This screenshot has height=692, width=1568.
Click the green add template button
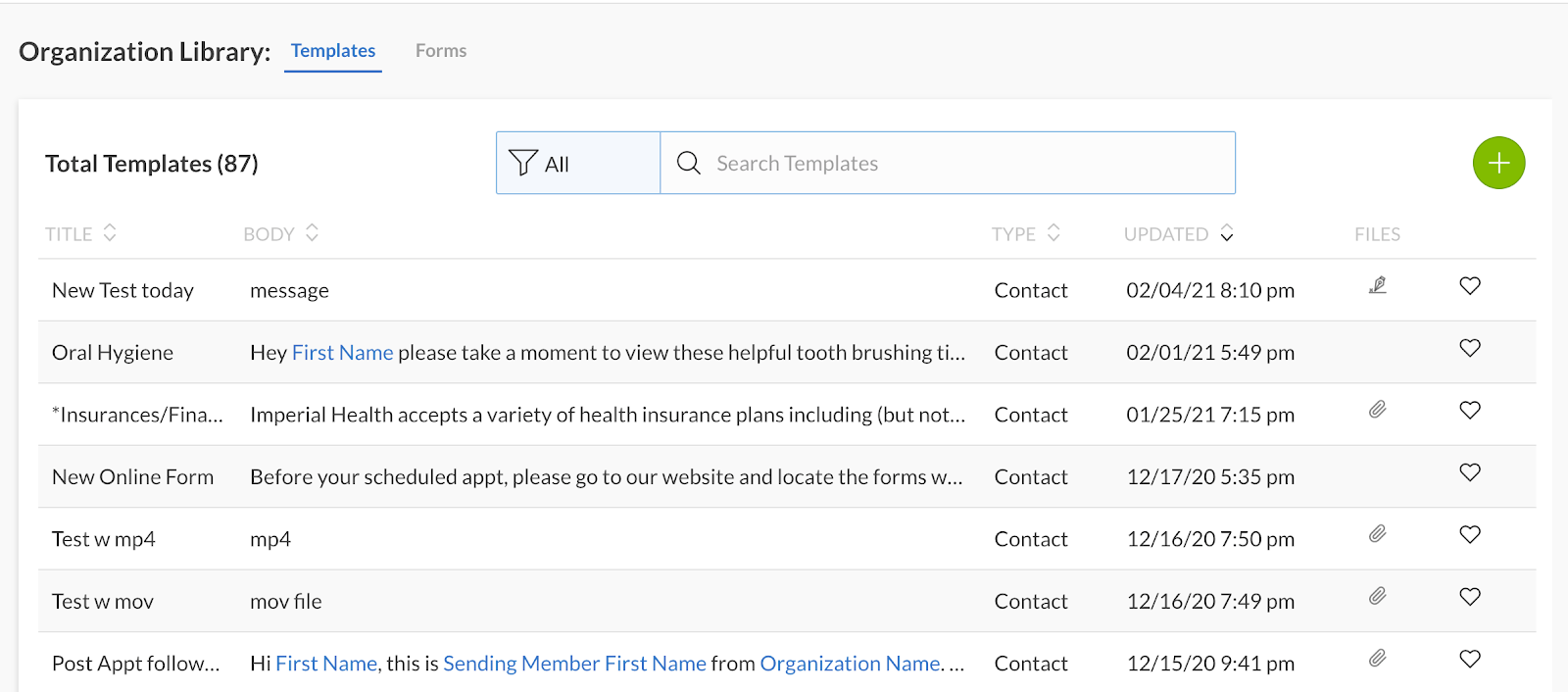tap(1498, 163)
